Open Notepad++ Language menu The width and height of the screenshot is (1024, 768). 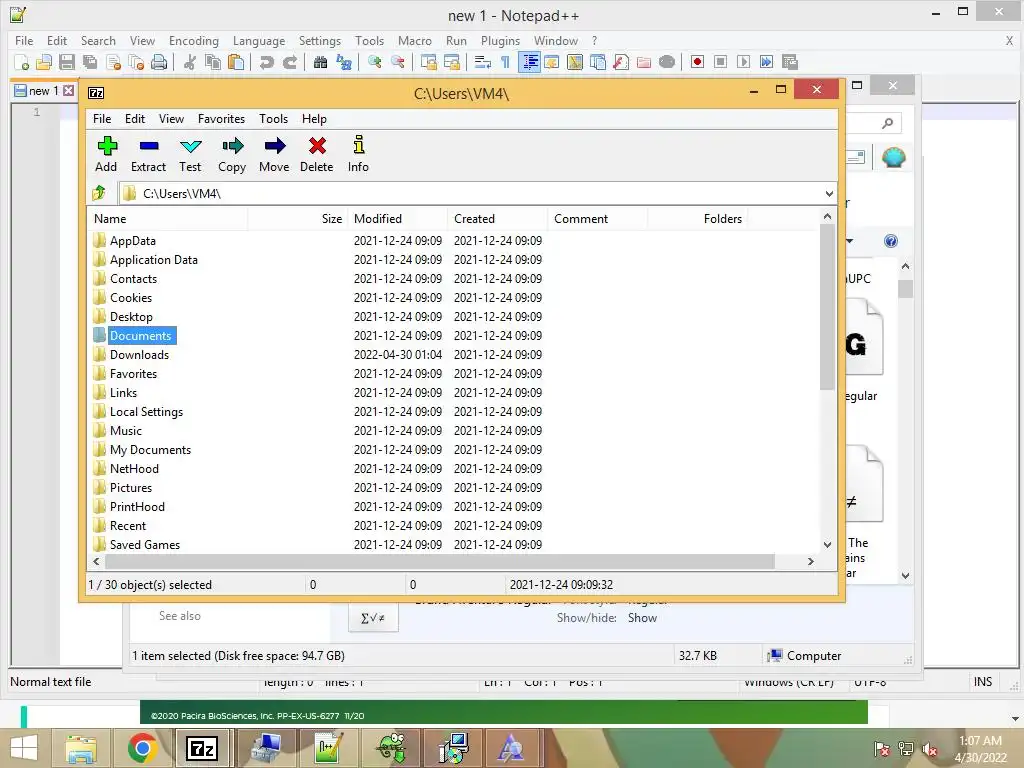click(x=259, y=40)
